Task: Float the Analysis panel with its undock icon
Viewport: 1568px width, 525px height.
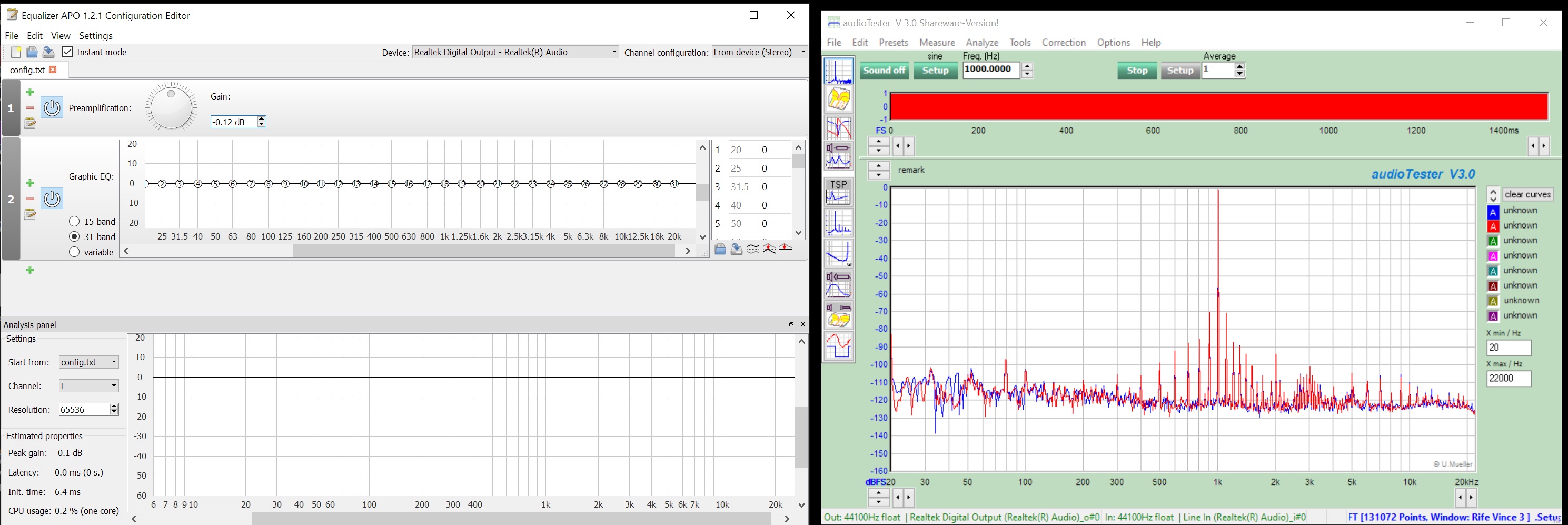Action: click(x=791, y=324)
